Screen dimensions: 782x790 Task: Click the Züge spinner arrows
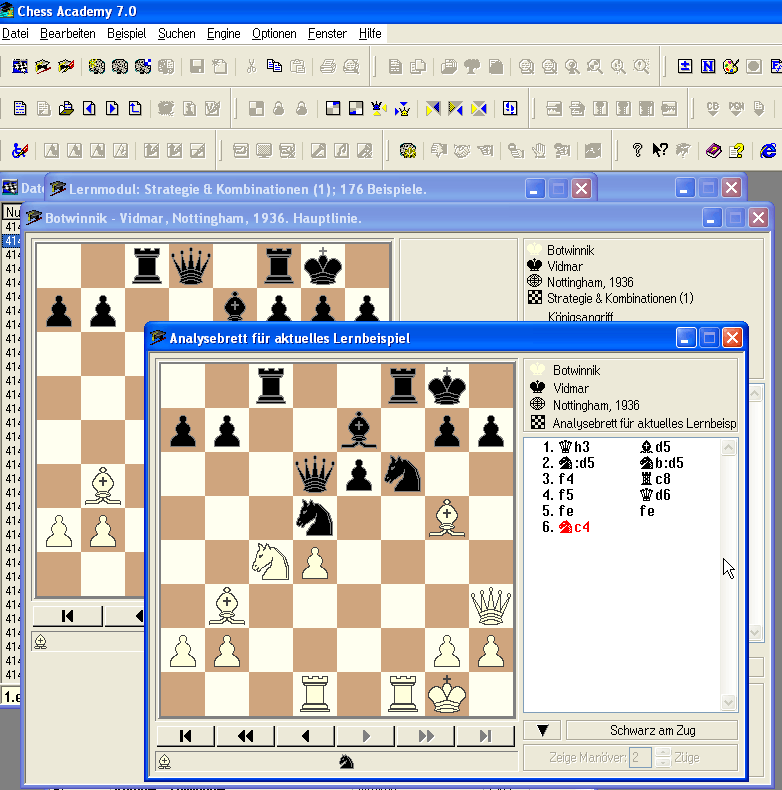click(663, 757)
